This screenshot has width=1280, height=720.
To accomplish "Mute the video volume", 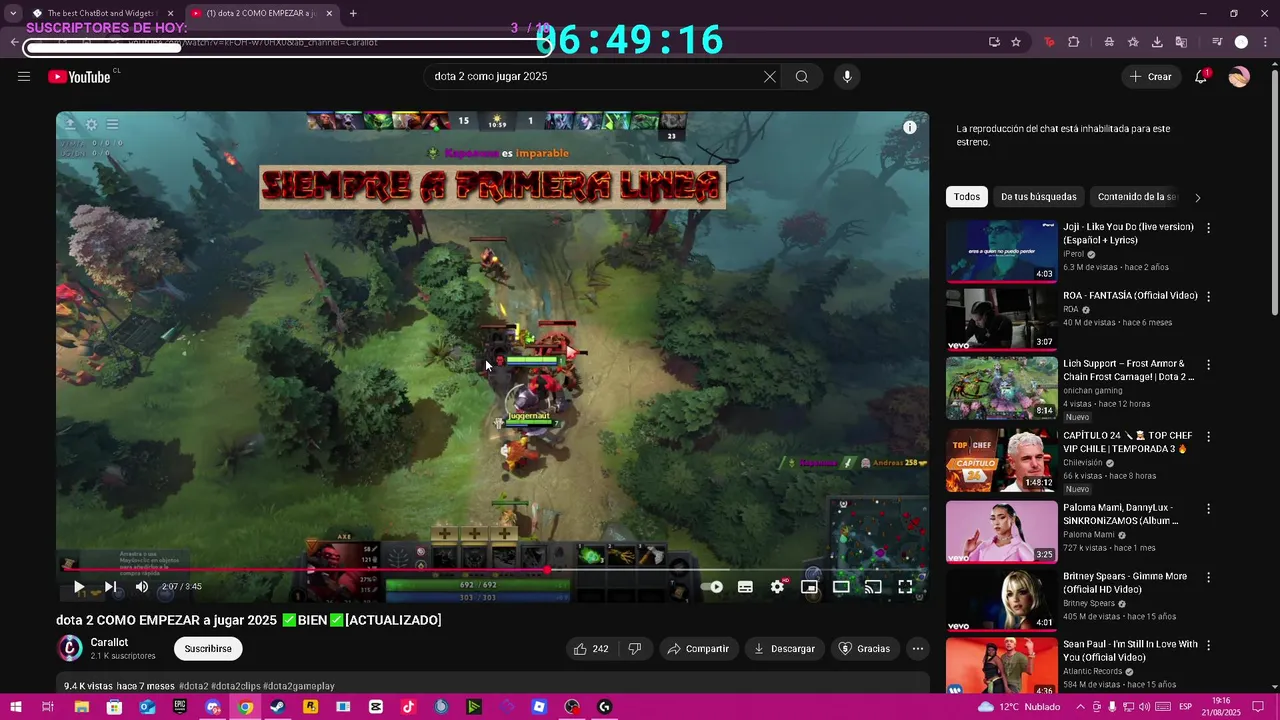I will [x=142, y=587].
